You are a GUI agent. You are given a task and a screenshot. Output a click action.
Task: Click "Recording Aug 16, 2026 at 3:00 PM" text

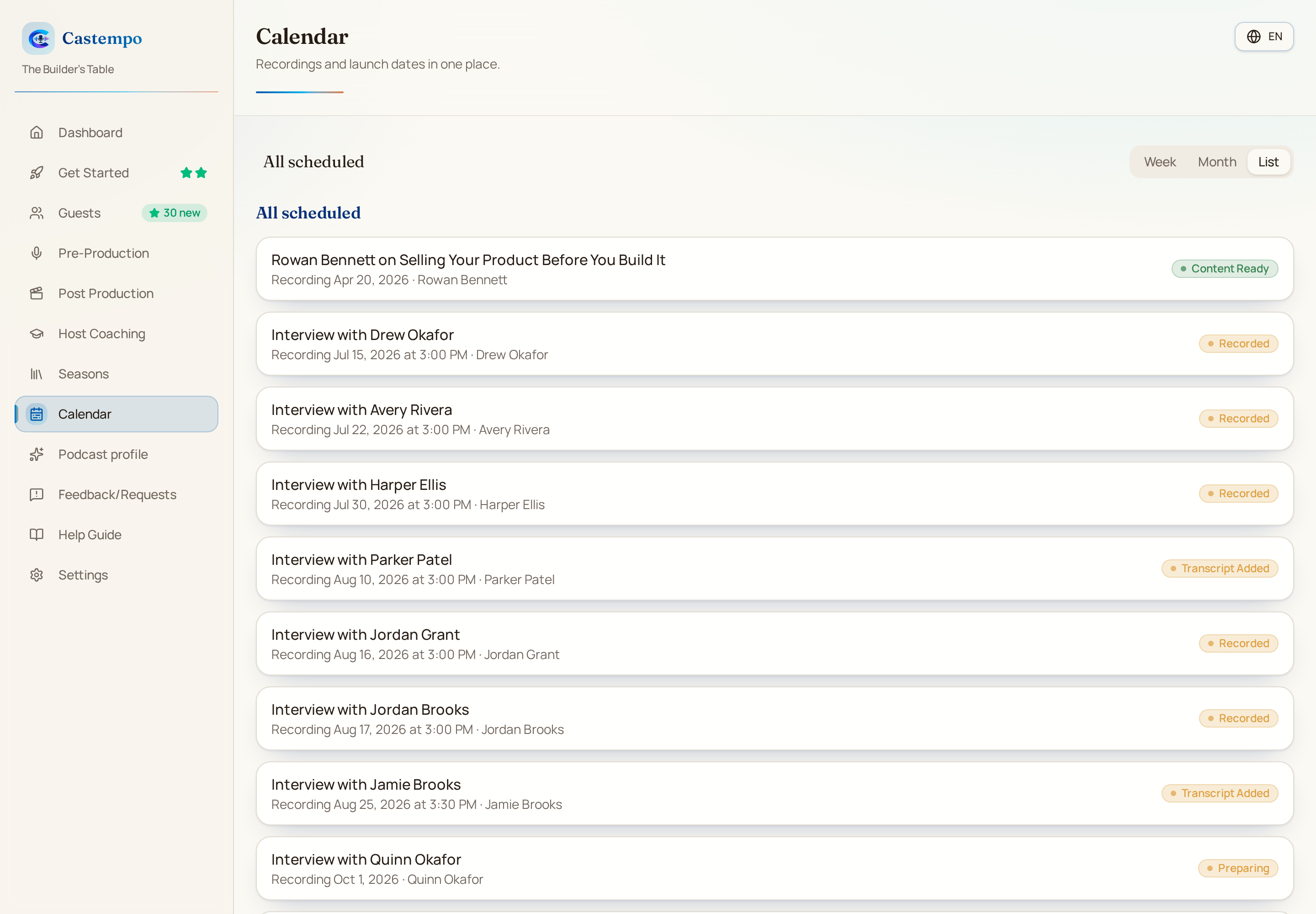[373, 654]
